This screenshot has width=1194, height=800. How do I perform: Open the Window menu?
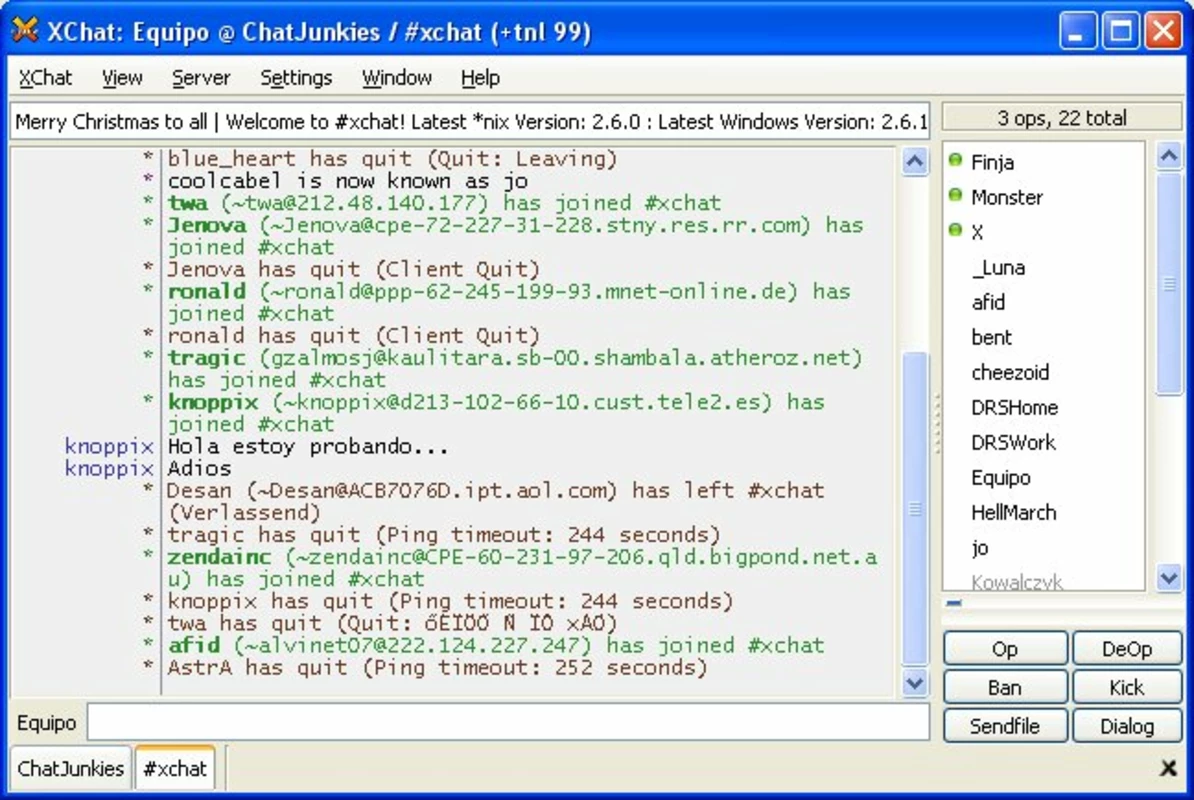point(397,78)
